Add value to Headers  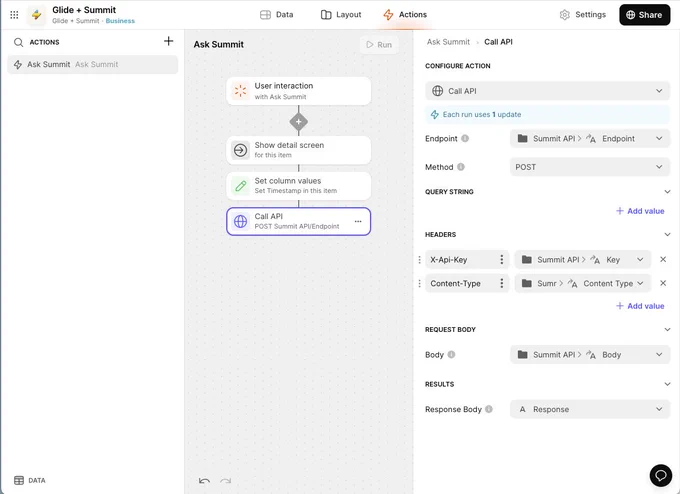pyautogui.click(x=640, y=306)
